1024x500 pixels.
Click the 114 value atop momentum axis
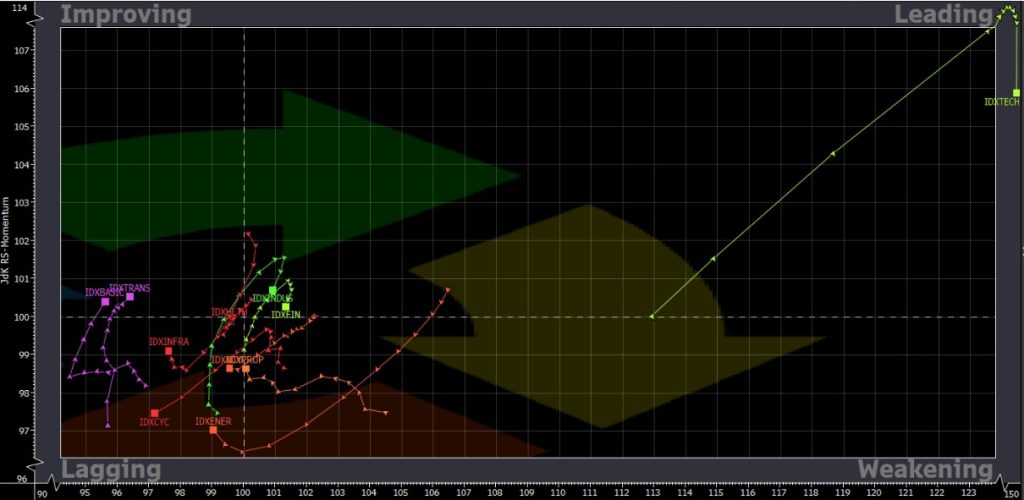pyautogui.click(x=20, y=8)
